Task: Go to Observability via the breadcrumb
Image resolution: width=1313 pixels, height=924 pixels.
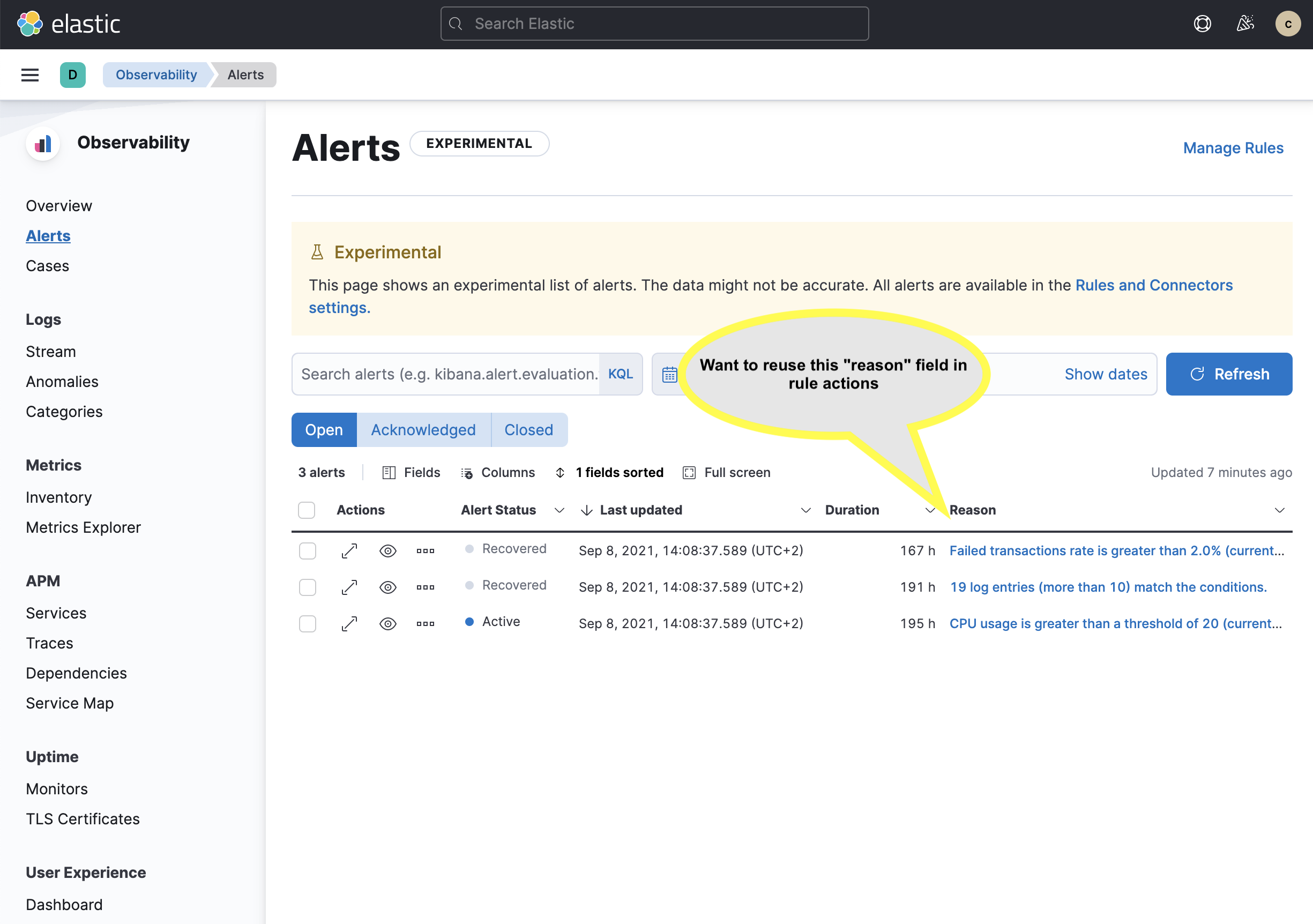Action: (155, 74)
